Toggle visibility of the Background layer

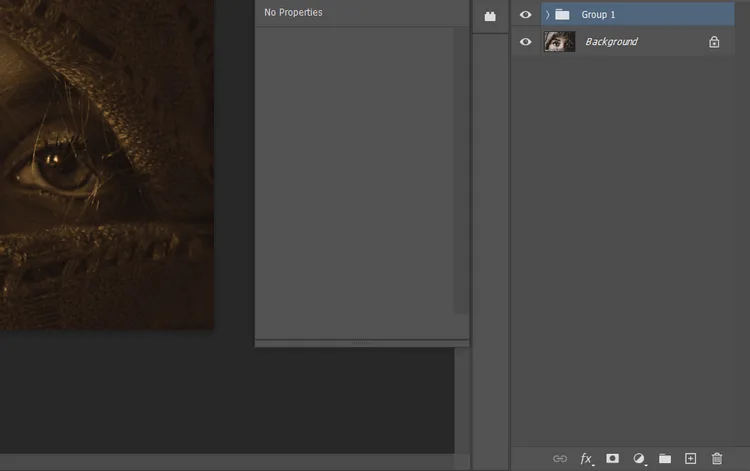tap(526, 42)
